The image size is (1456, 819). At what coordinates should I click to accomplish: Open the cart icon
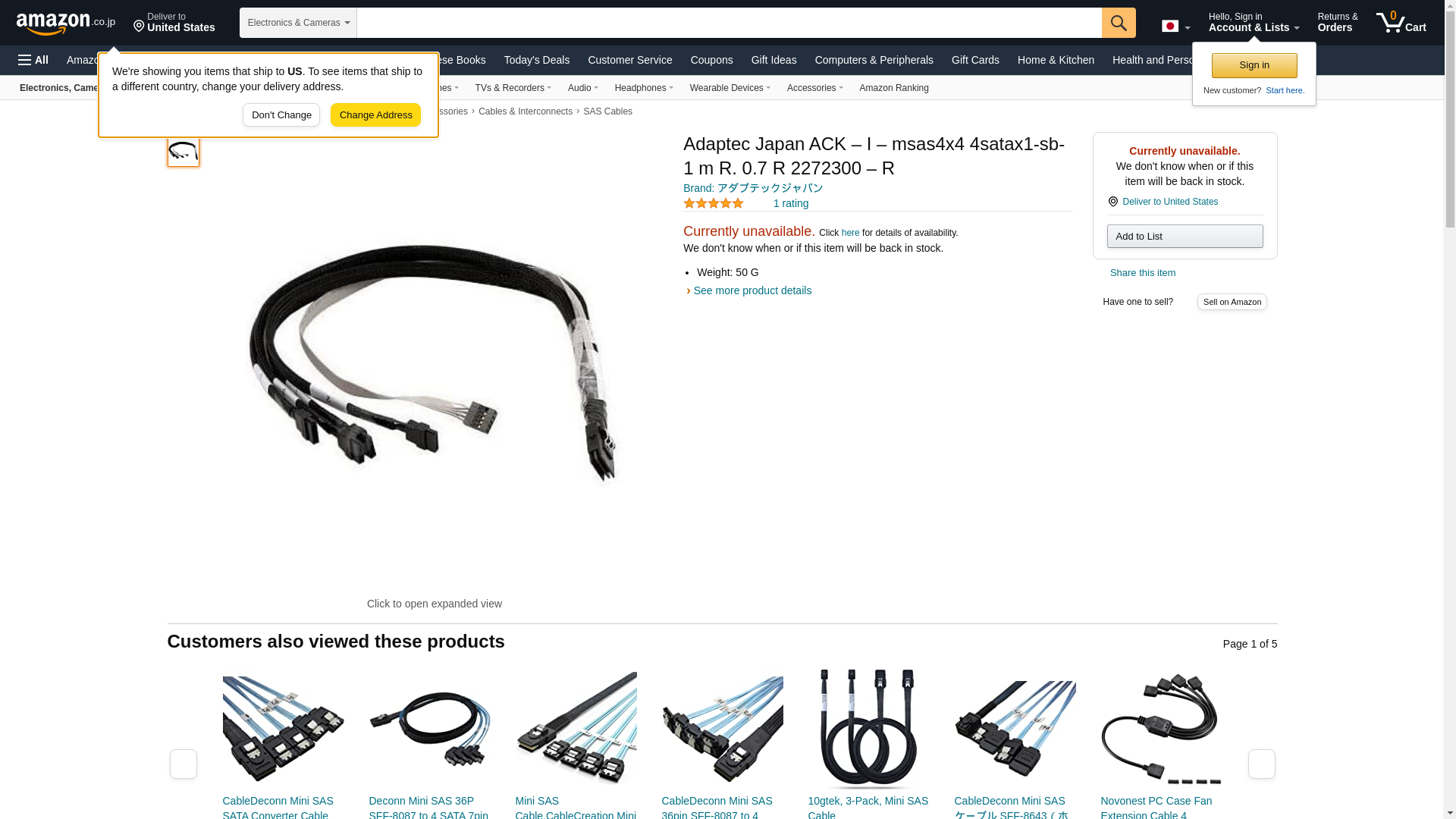[x=1401, y=23]
